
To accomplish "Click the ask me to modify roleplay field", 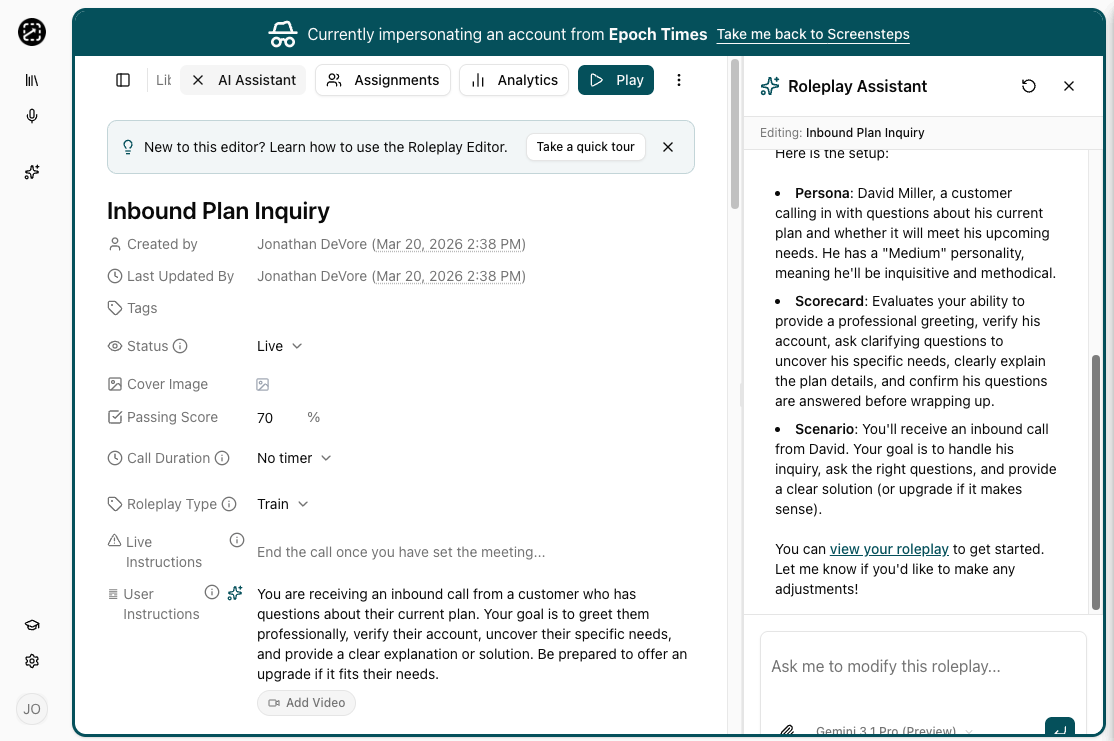I will coord(922,666).
